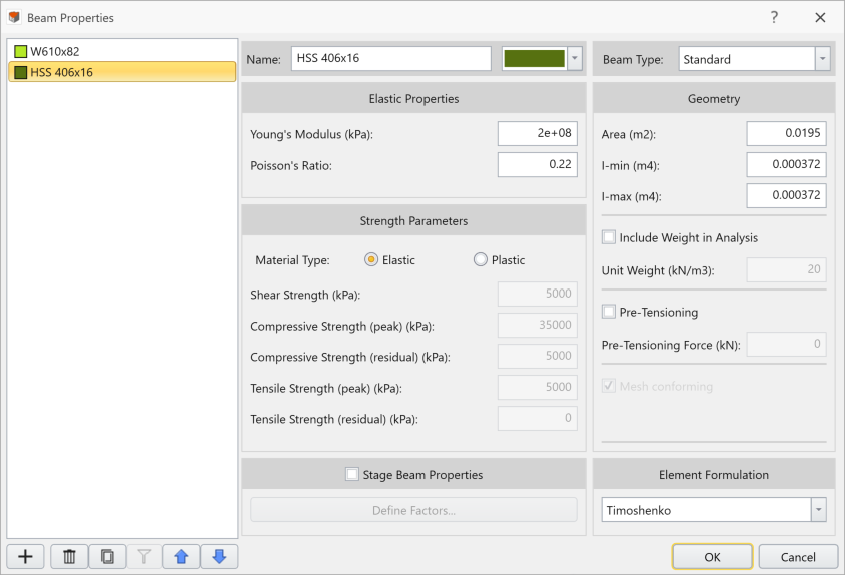Click the I-min (m4) input field
This screenshot has height=575, width=845.
pos(786,164)
